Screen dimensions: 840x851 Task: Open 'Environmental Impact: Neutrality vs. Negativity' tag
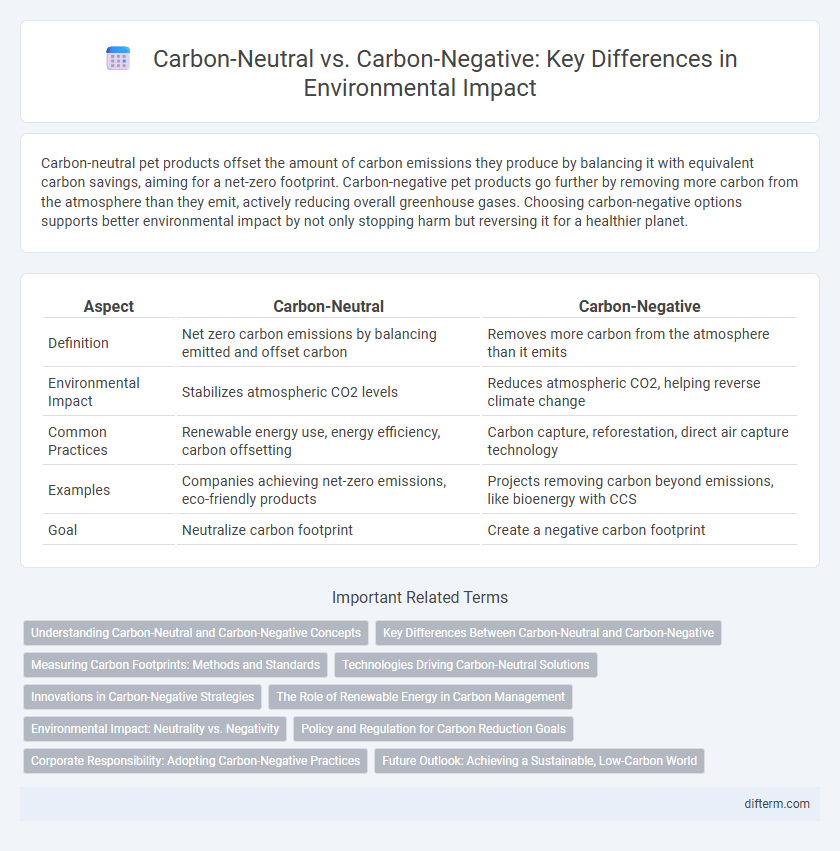[x=155, y=729]
